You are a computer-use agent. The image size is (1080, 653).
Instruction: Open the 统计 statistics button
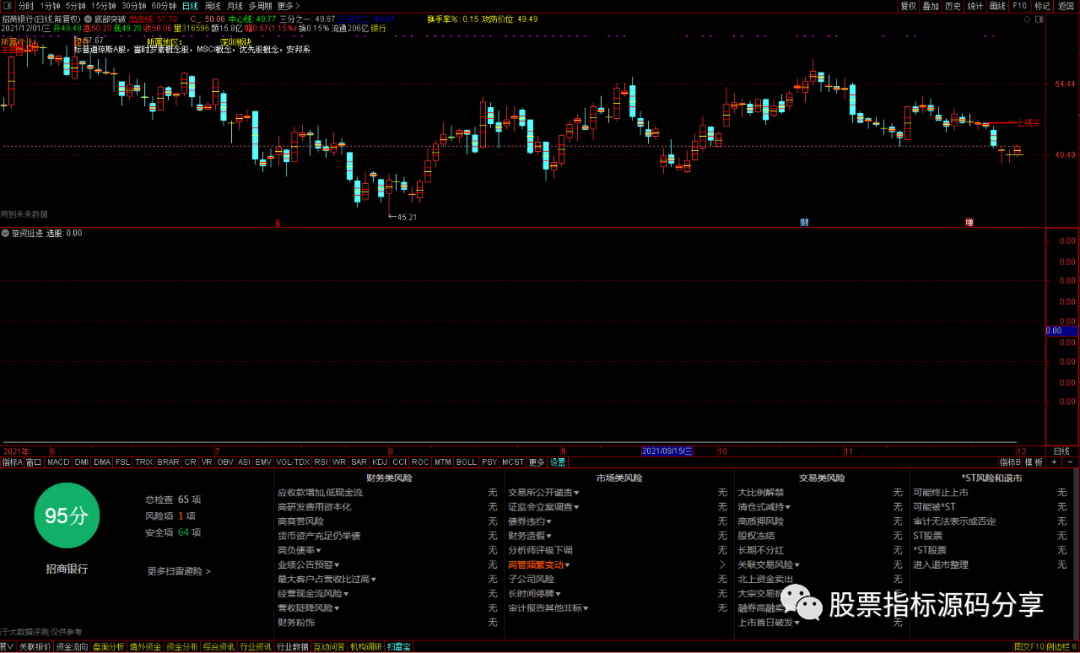[975, 6]
